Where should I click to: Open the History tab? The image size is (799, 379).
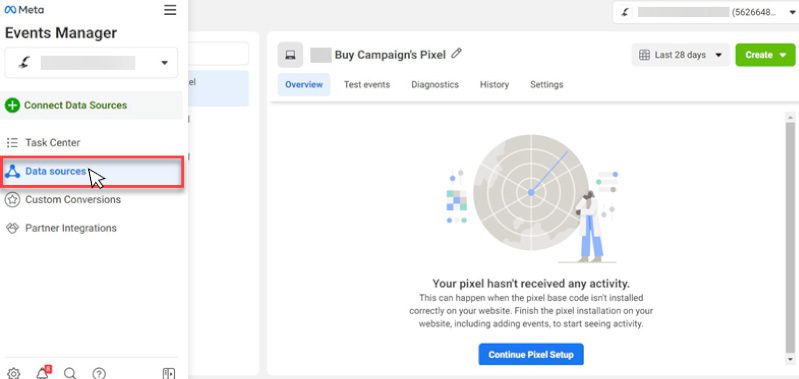pos(494,85)
